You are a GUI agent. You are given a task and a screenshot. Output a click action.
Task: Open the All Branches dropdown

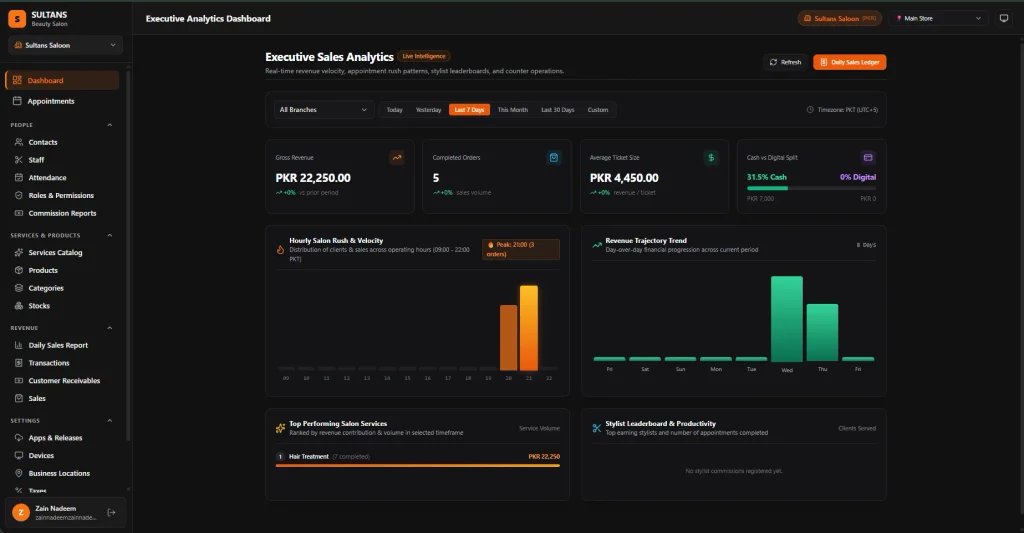323,110
